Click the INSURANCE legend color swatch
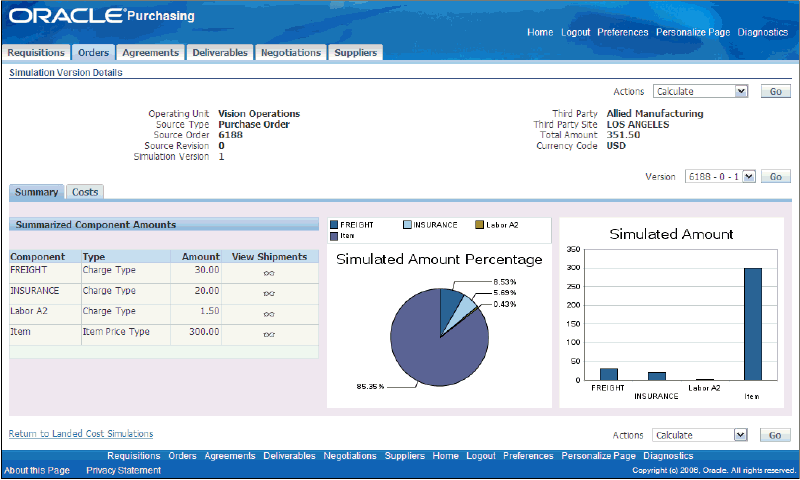The width and height of the screenshot is (800, 480). pyautogui.click(x=407, y=224)
